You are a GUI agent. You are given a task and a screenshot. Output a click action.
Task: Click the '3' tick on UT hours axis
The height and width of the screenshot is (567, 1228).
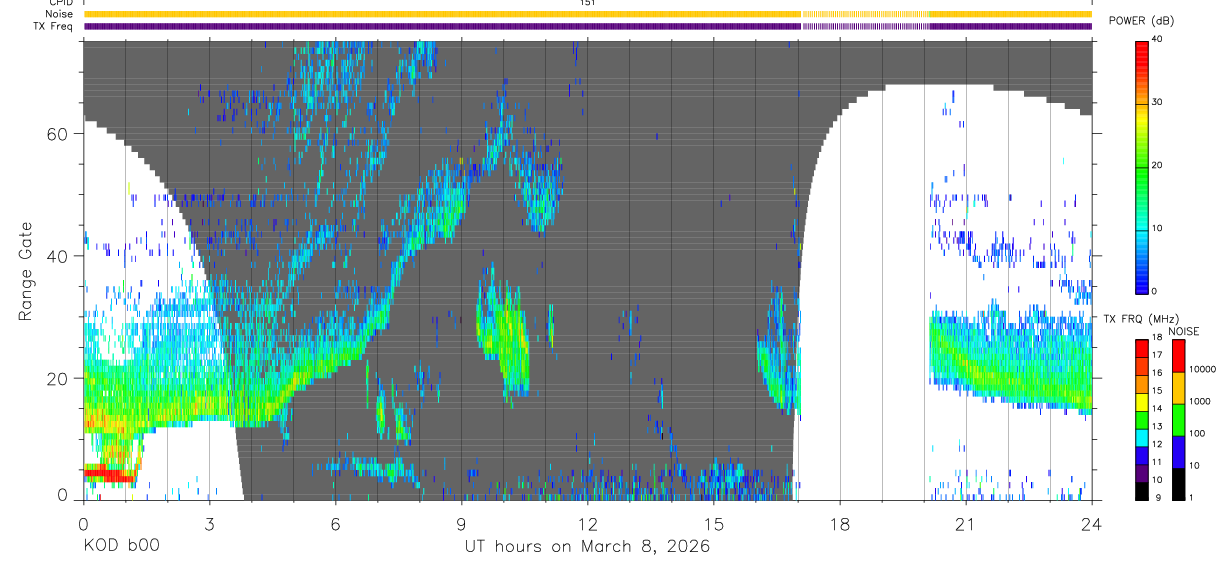tap(210, 523)
